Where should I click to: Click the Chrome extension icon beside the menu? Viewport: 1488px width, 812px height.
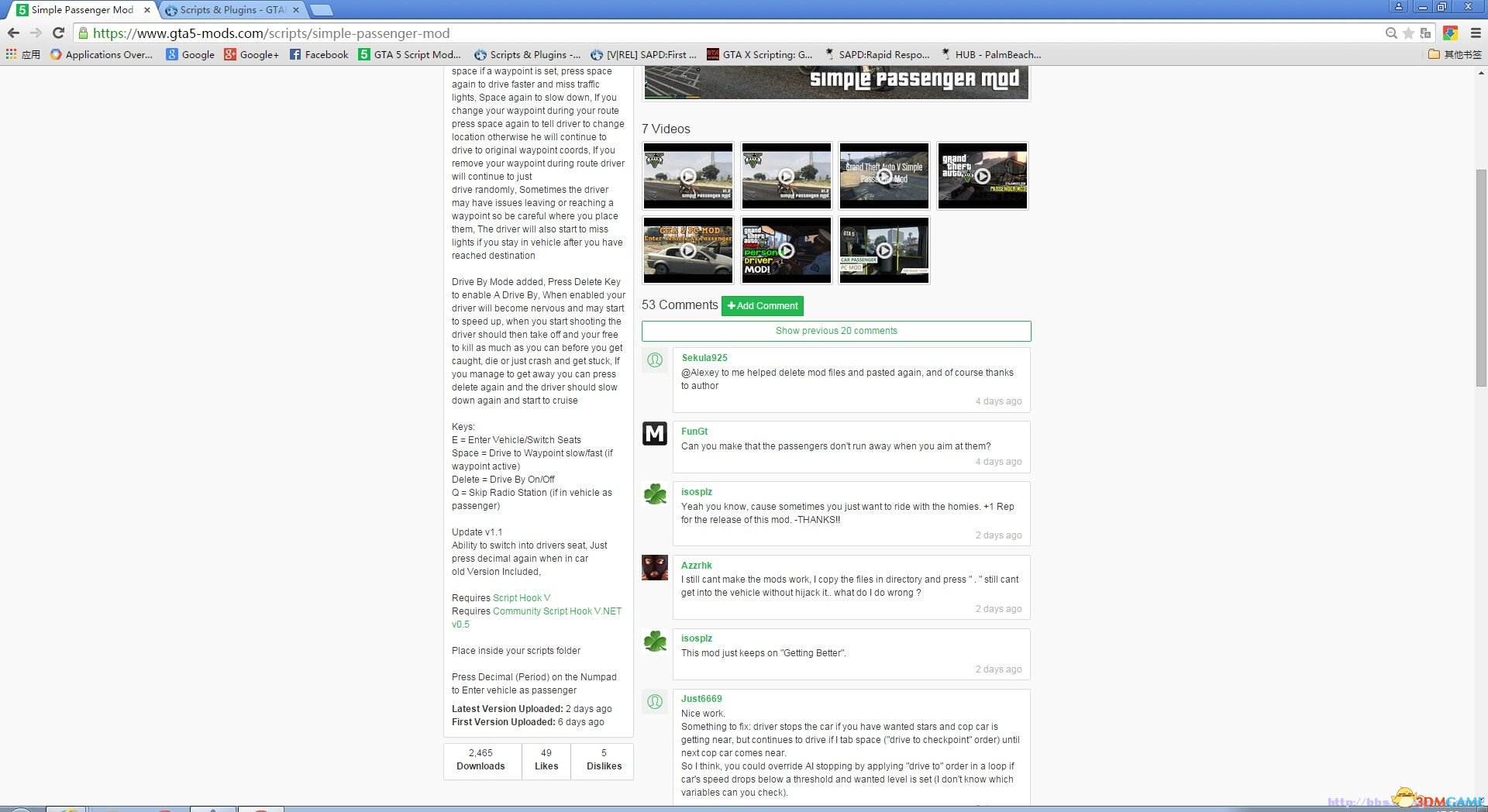click(1451, 33)
